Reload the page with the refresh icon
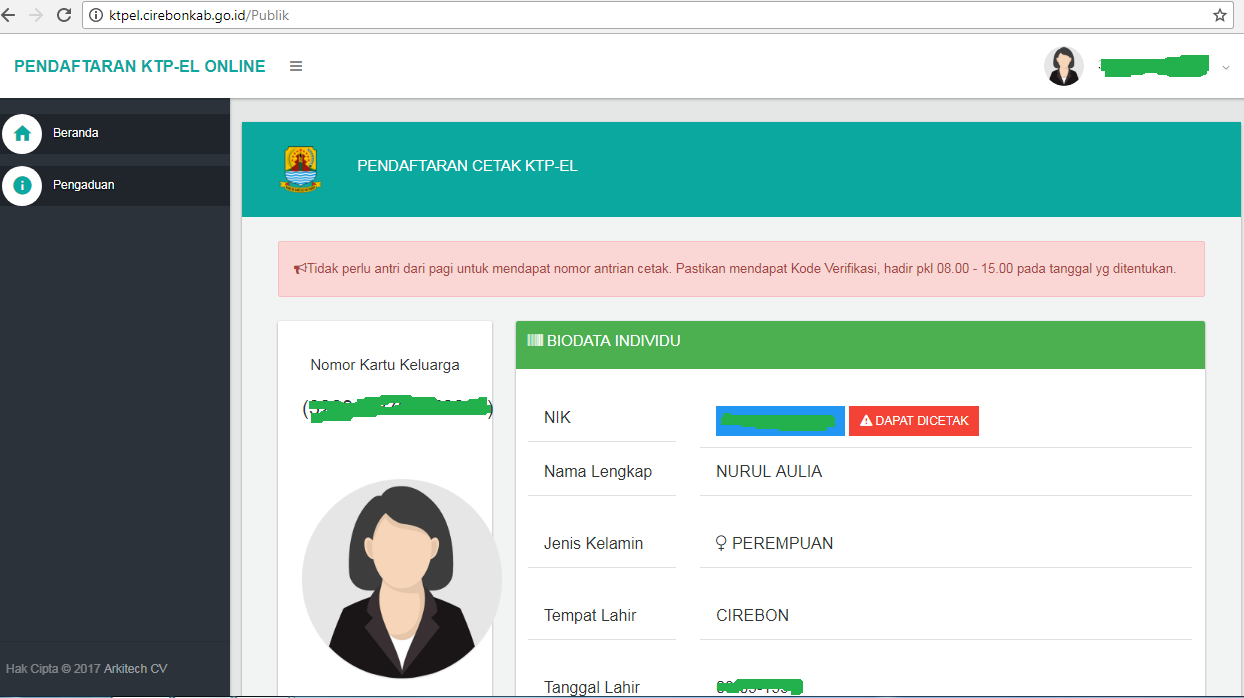Screen dimensions: 1244x698 pyautogui.click(x=63, y=15)
